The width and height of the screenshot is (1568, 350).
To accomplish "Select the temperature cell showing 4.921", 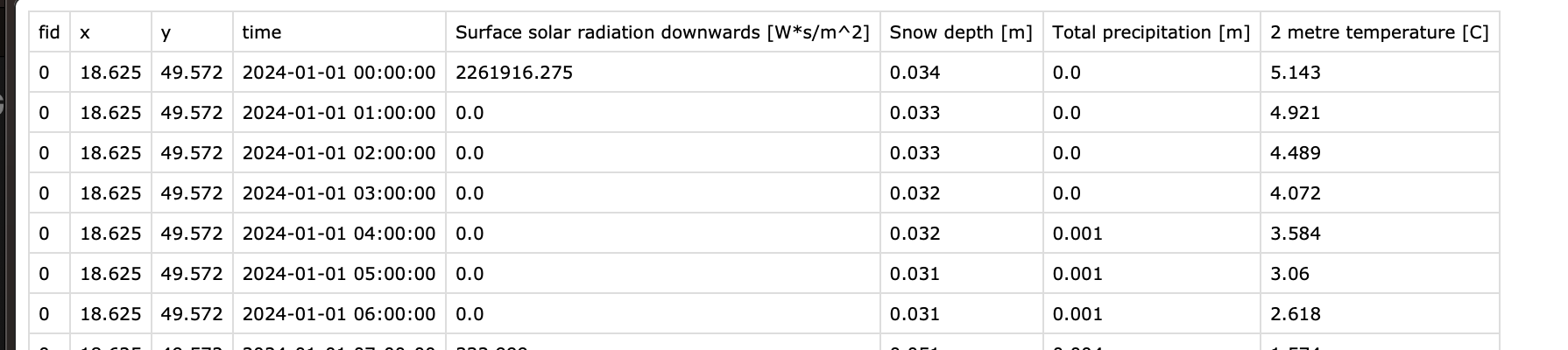I will pos(1295,113).
